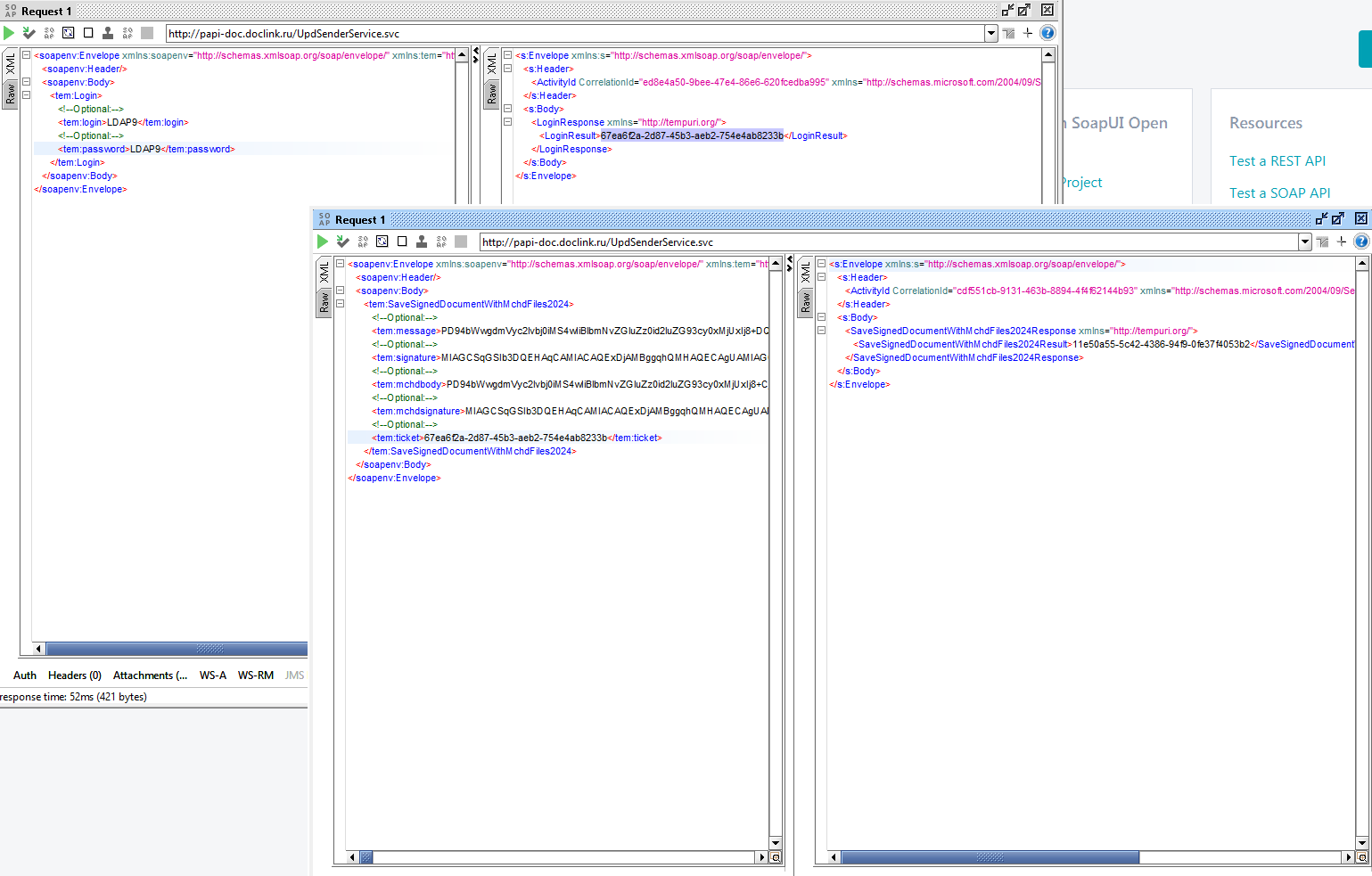Open help icon in Login request window toolbar
This screenshot has width=1372, height=876.
point(1047,33)
